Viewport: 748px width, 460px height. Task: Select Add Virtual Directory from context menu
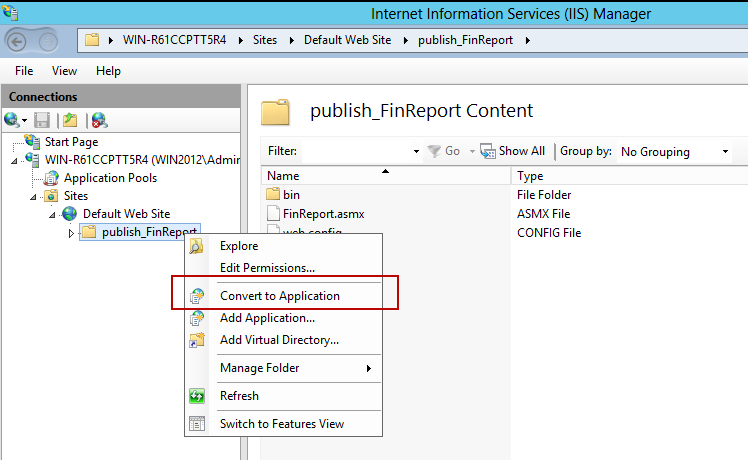(x=279, y=340)
